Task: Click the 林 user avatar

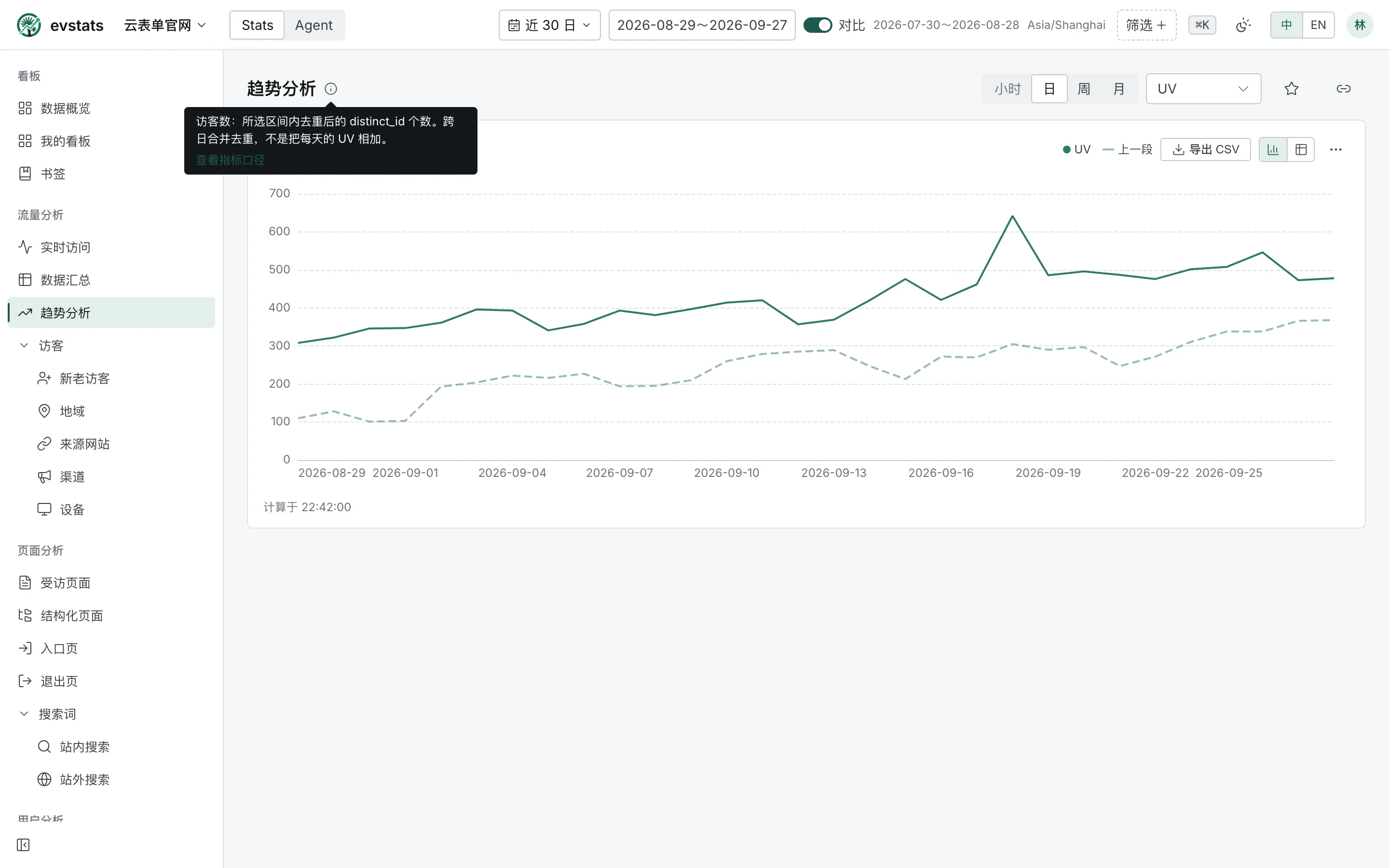Action: tap(1359, 25)
